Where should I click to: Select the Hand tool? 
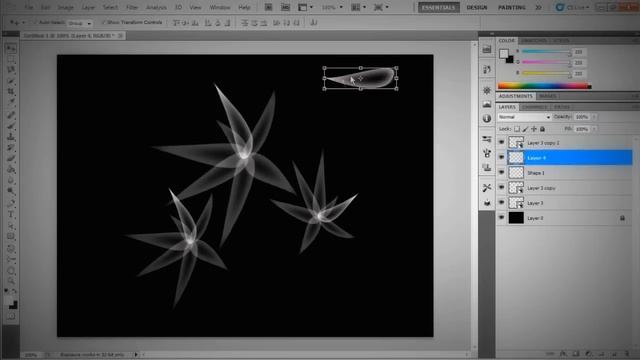(11, 270)
